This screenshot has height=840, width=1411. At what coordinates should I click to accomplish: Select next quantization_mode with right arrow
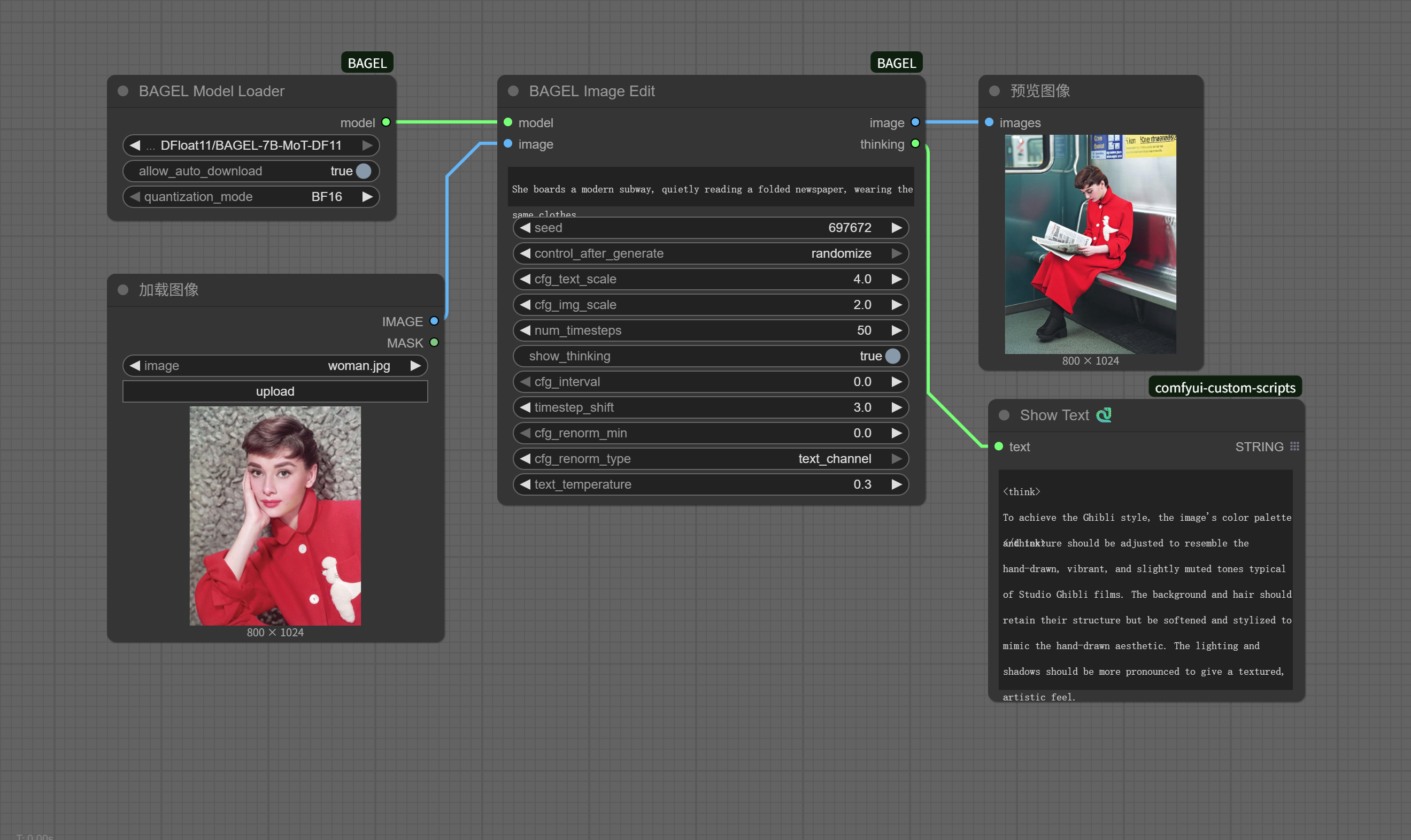(367, 196)
